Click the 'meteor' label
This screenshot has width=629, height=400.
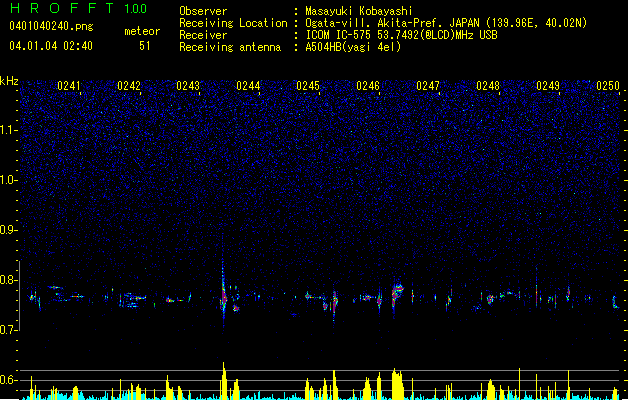click(142, 31)
